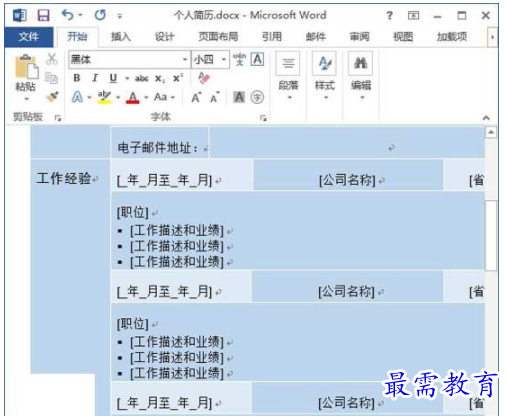This screenshot has height=416, width=506.
Task: Click the Cut scissors icon
Action: point(52,59)
